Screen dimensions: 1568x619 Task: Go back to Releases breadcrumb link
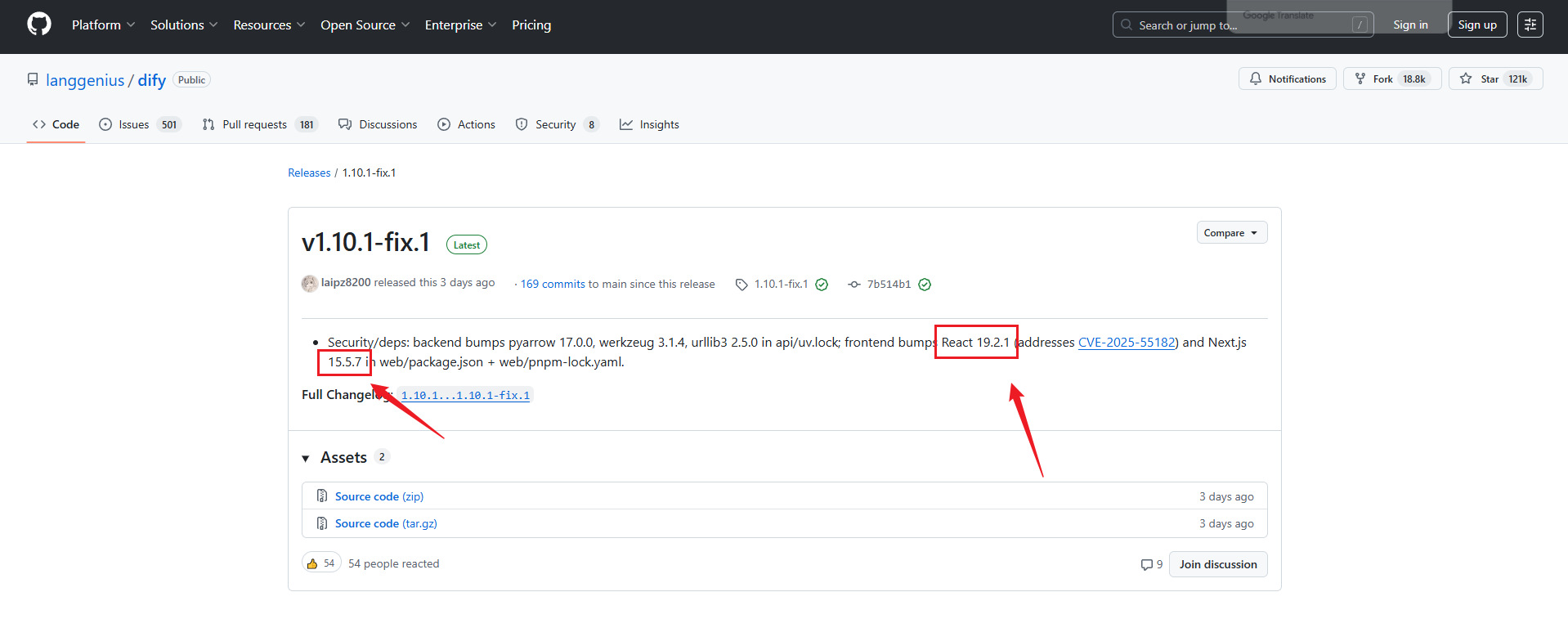coord(309,173)
